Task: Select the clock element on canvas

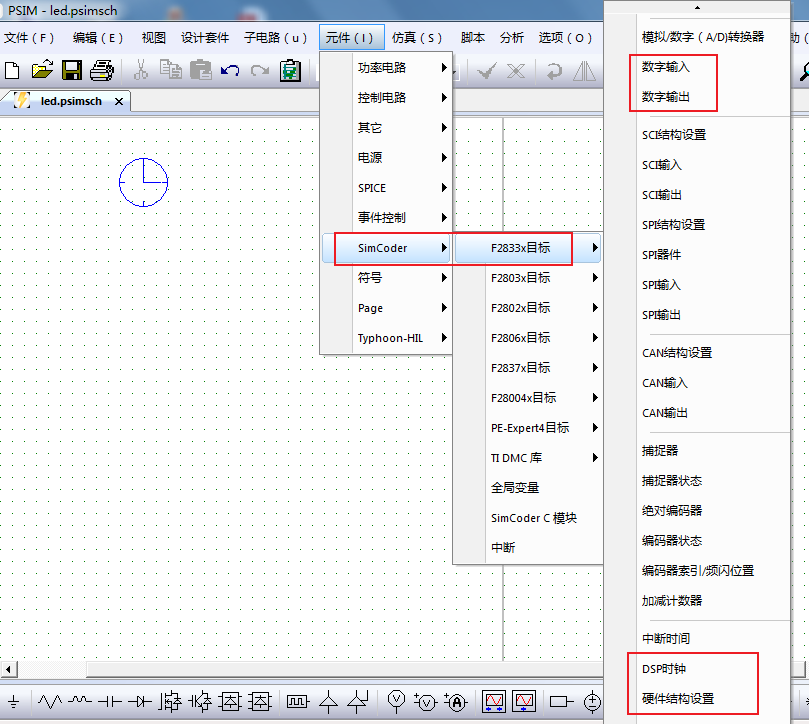Action: point(143,182)
